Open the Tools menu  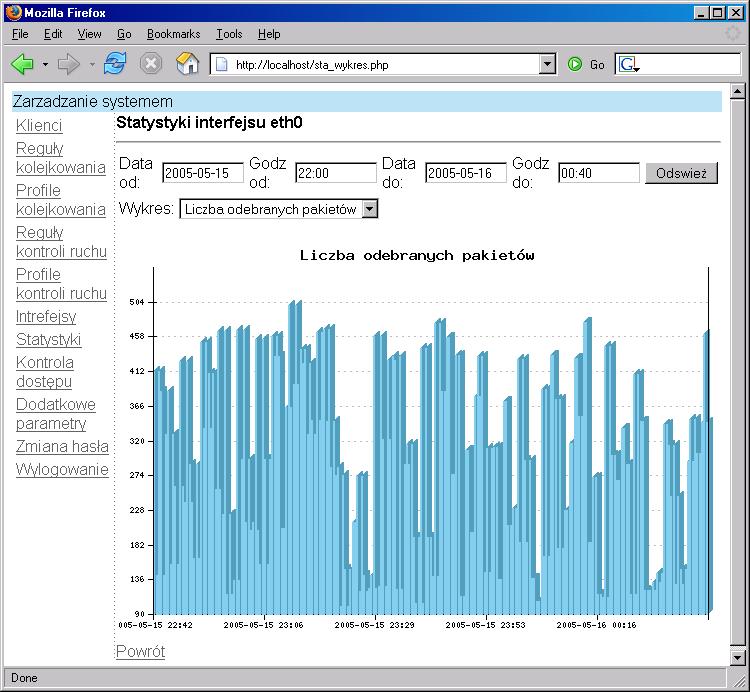(x=229, y=34)
